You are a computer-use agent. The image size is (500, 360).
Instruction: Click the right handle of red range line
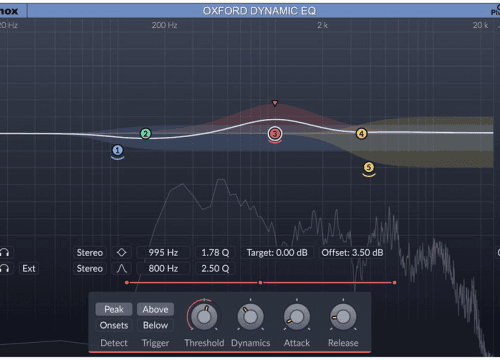coord(395,283)
